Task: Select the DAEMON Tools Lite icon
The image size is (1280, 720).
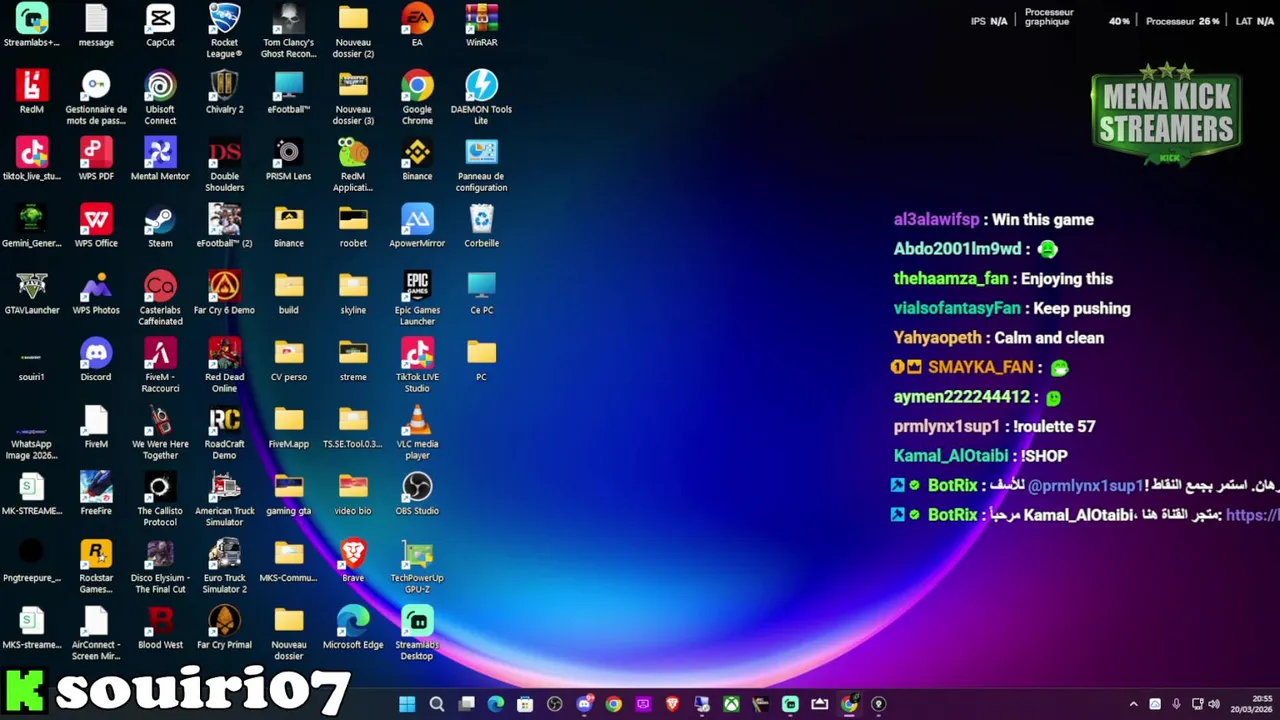Action: tap(481, 97)
